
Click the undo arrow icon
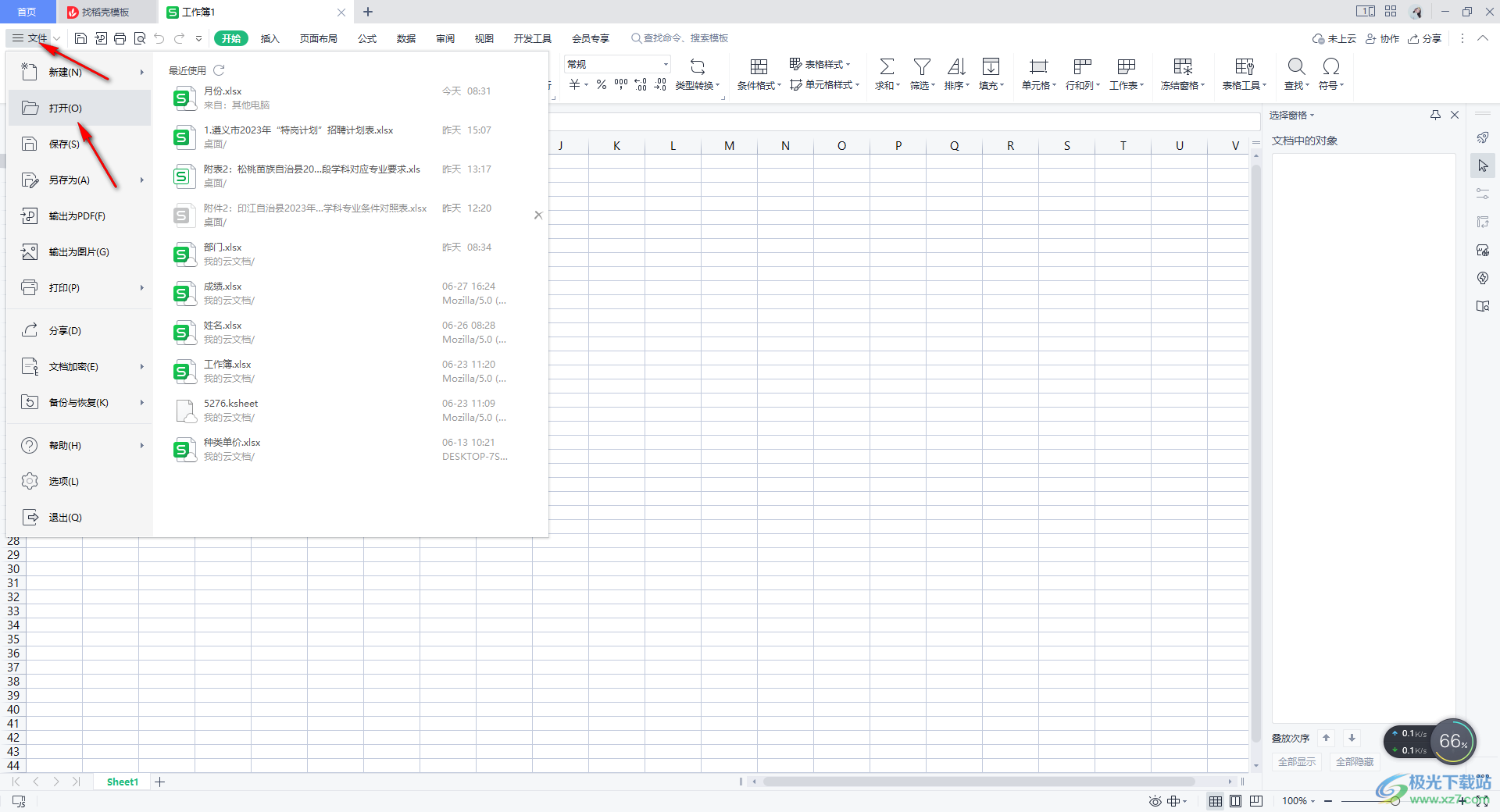(x=159, y=38)
